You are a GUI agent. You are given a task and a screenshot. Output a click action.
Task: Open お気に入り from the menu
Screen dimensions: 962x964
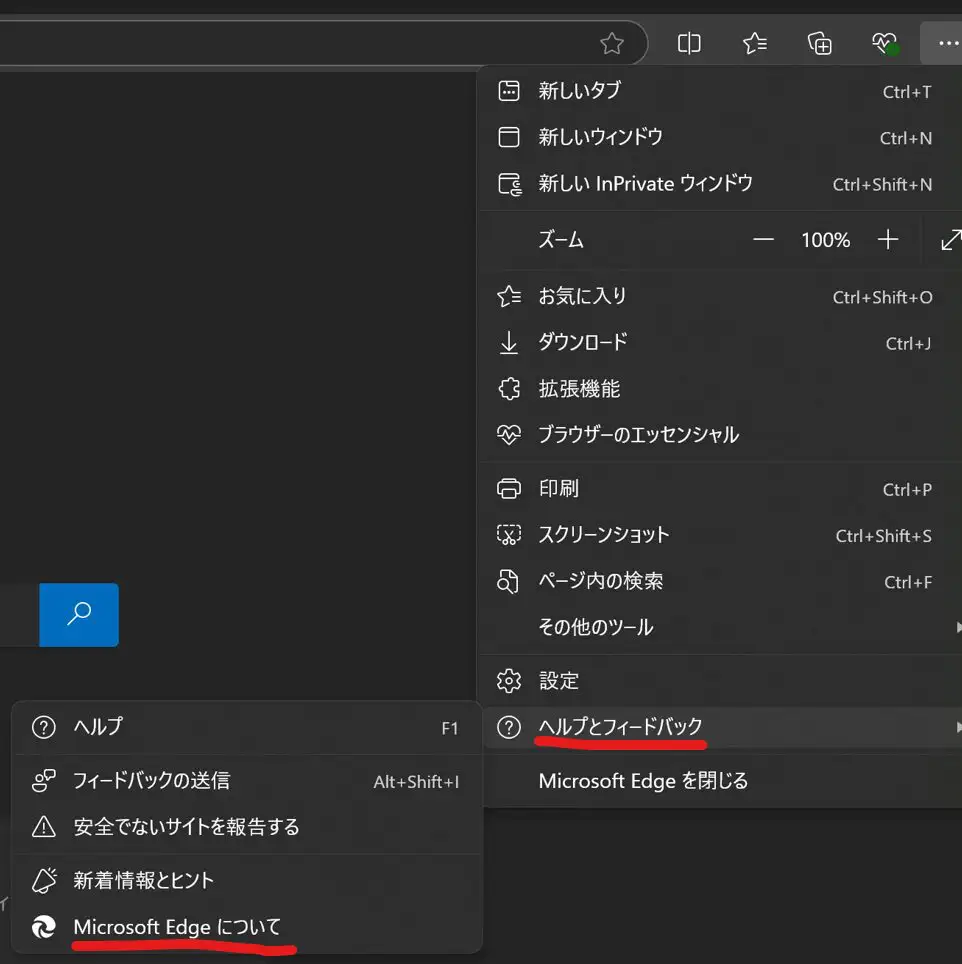[x=719, y=297]
